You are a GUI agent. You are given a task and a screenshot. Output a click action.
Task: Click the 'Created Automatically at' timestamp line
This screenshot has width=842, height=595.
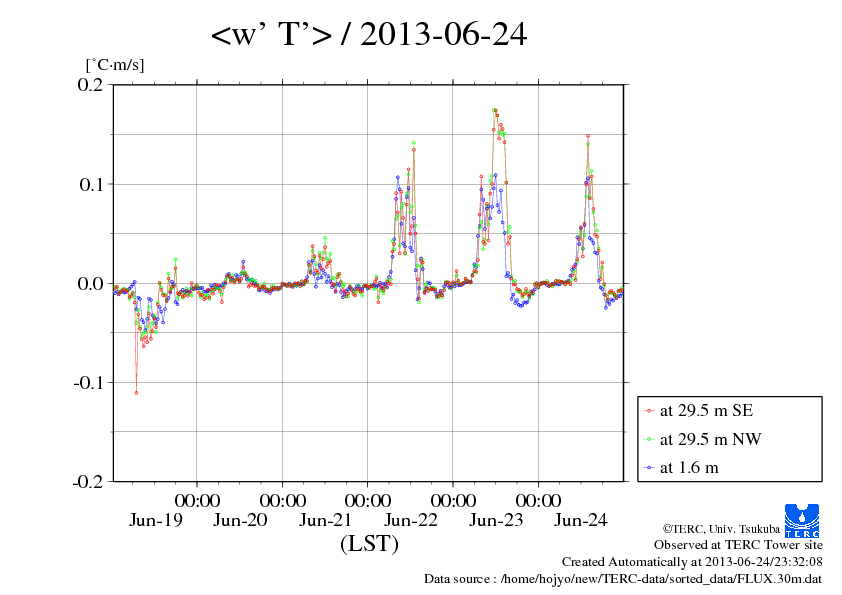point(692,562)
